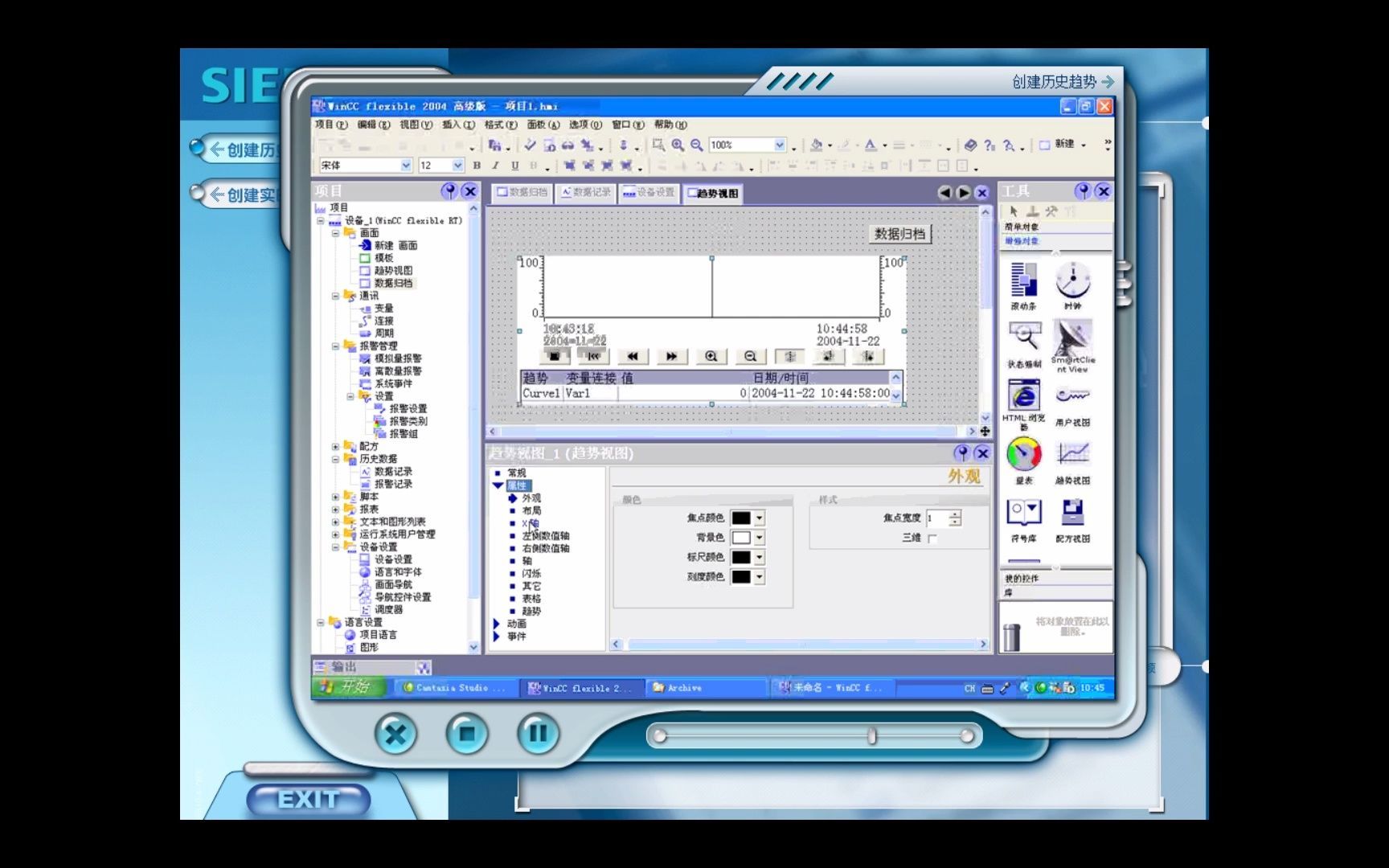Screen dimensions: 1389x868
Task: Click the trend view stop button
Action: pos(555,356)
